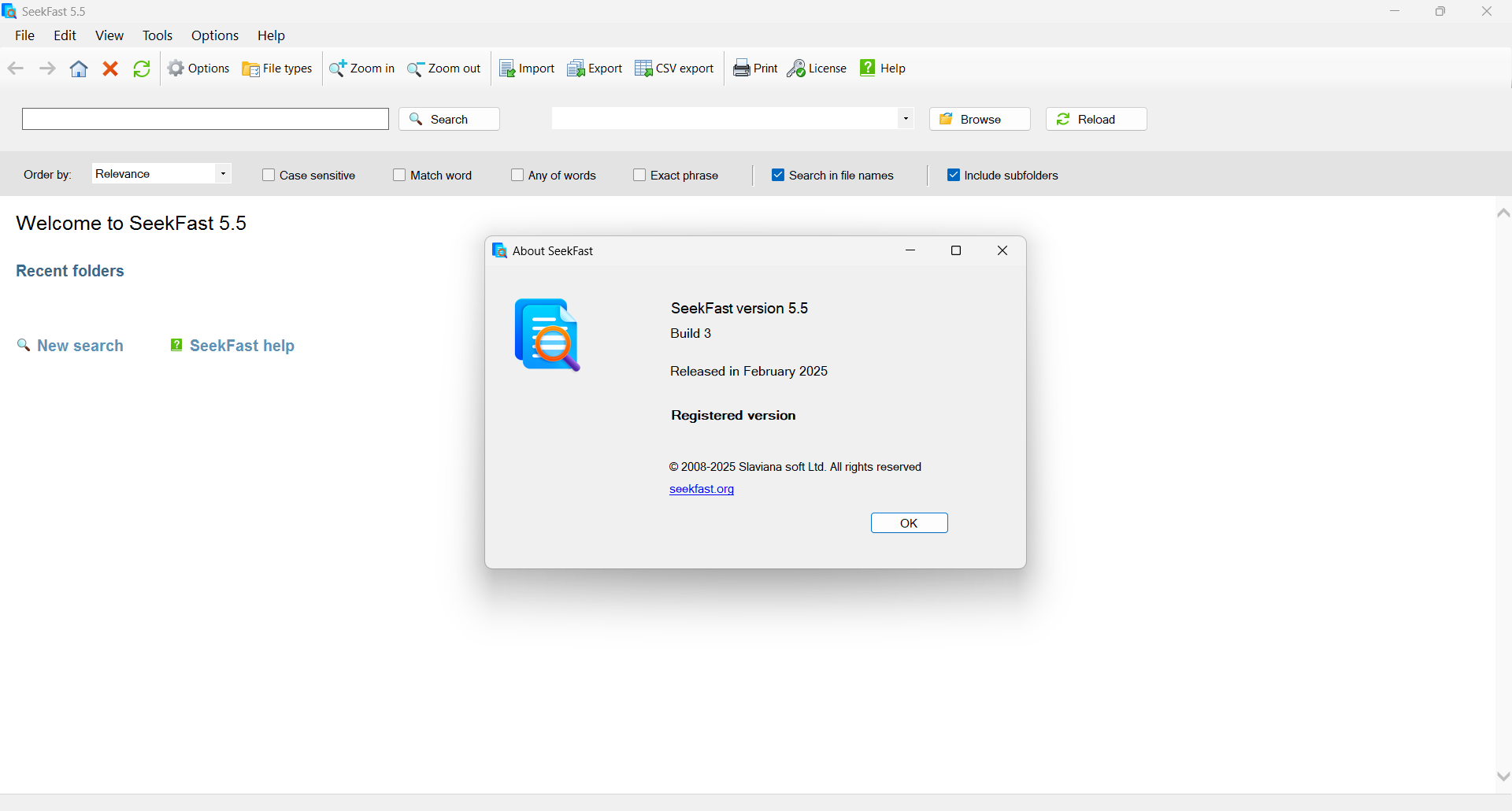The height and width of the screenshot is (811, 1512).
Task: Click Zoom out on the toolbar
Action: pyautogui.click(x=444, y=69)
